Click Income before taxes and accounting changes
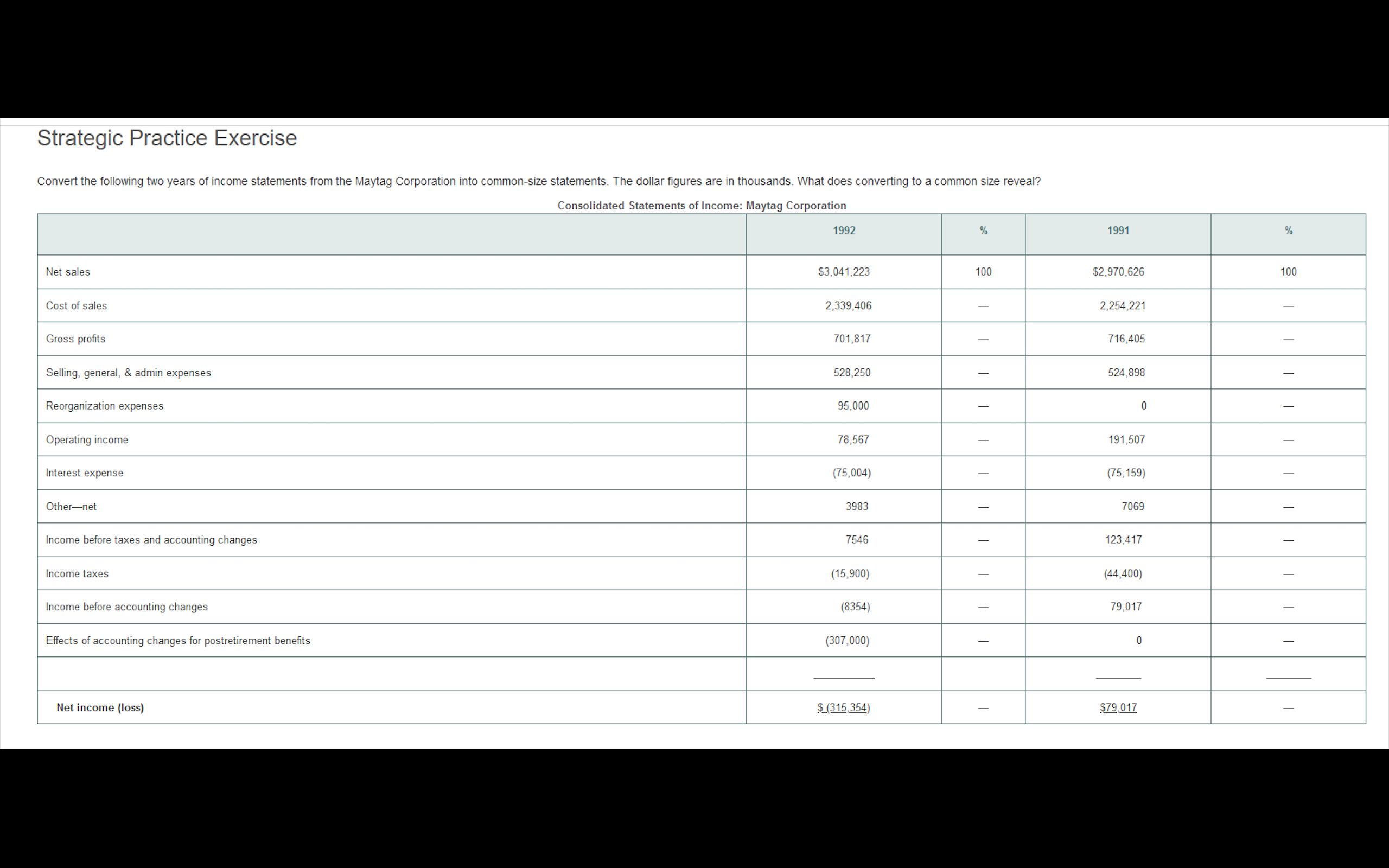Viewport: 1389px width, 868px height. pyautogui.click(x=151, y=540)
